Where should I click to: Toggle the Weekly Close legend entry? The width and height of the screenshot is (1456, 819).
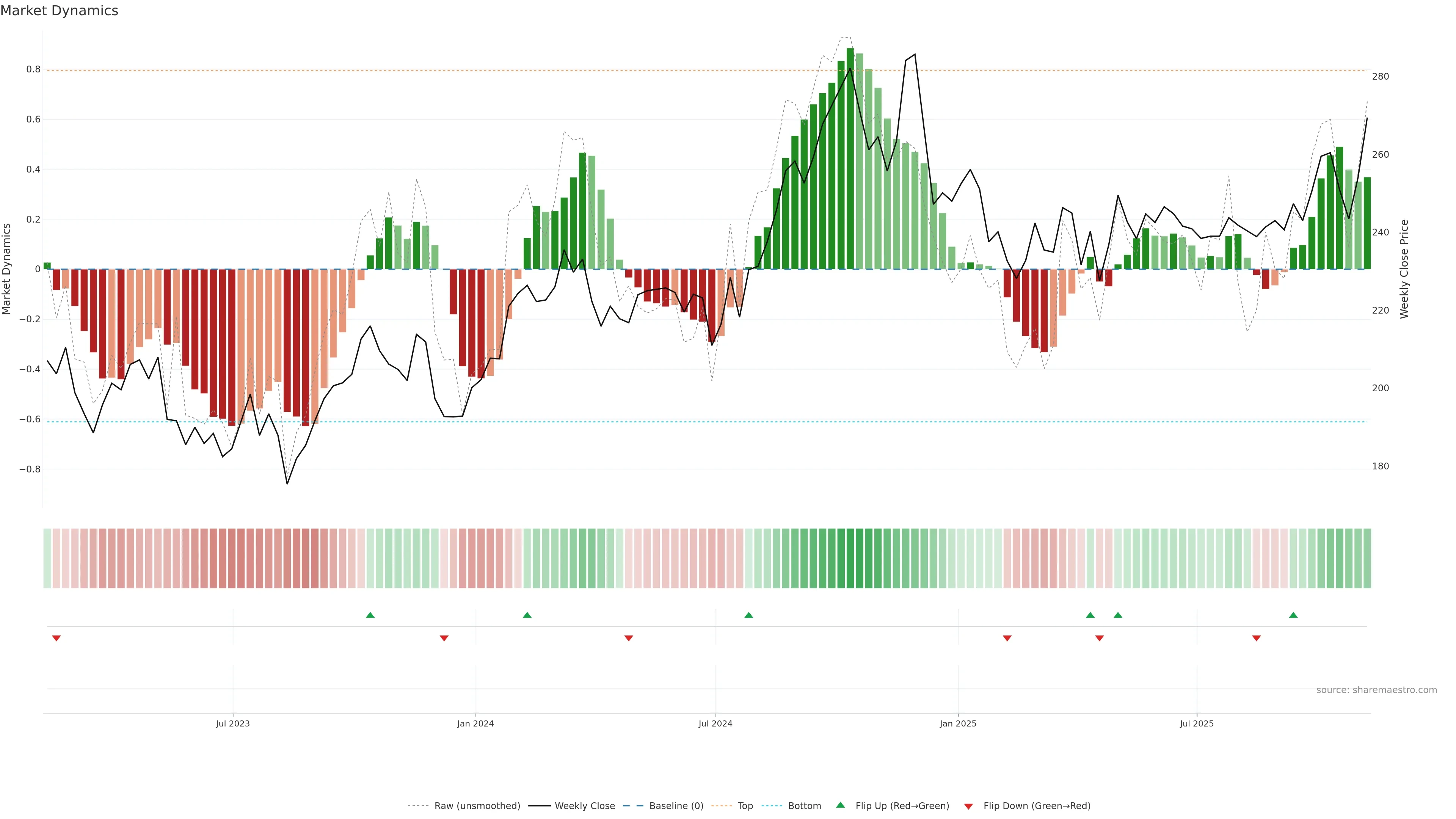pyautogui.click(x=584, y=806)
